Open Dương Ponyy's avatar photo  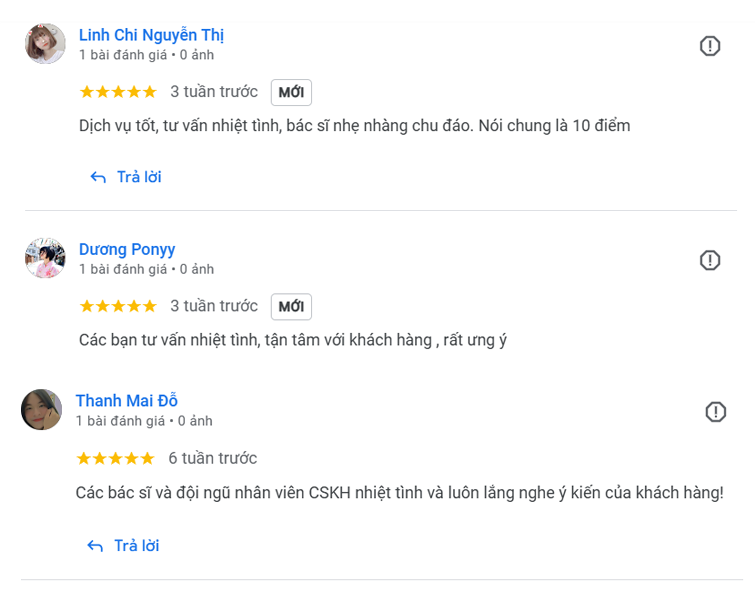point(45,258)
